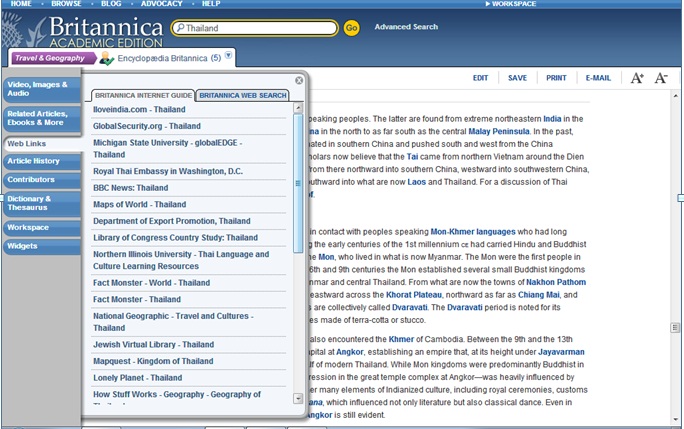
Task: Open the Travel & Geography tab
Action: pos(52,58)
